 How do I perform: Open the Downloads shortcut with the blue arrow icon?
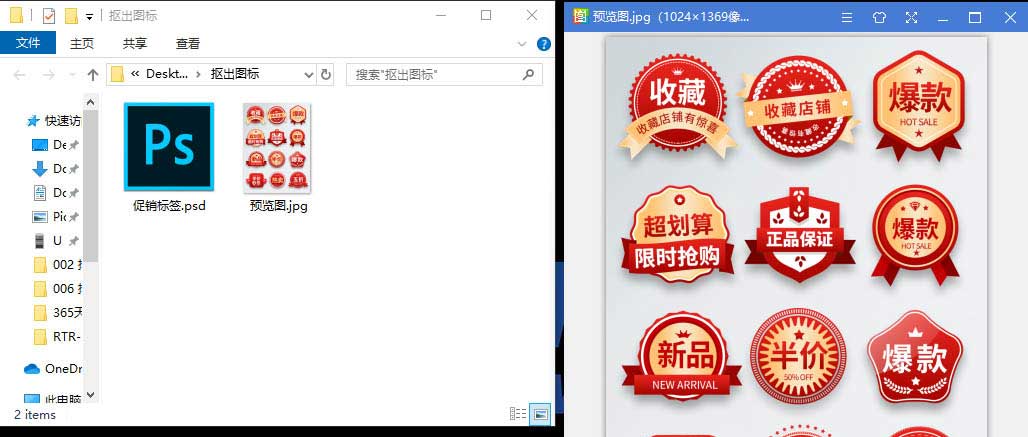click(56, 169)
